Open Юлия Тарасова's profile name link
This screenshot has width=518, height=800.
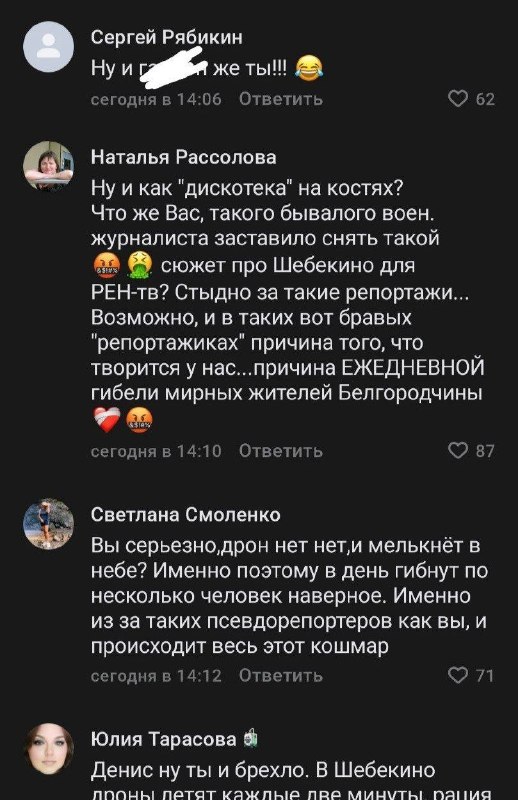(163, 739)
